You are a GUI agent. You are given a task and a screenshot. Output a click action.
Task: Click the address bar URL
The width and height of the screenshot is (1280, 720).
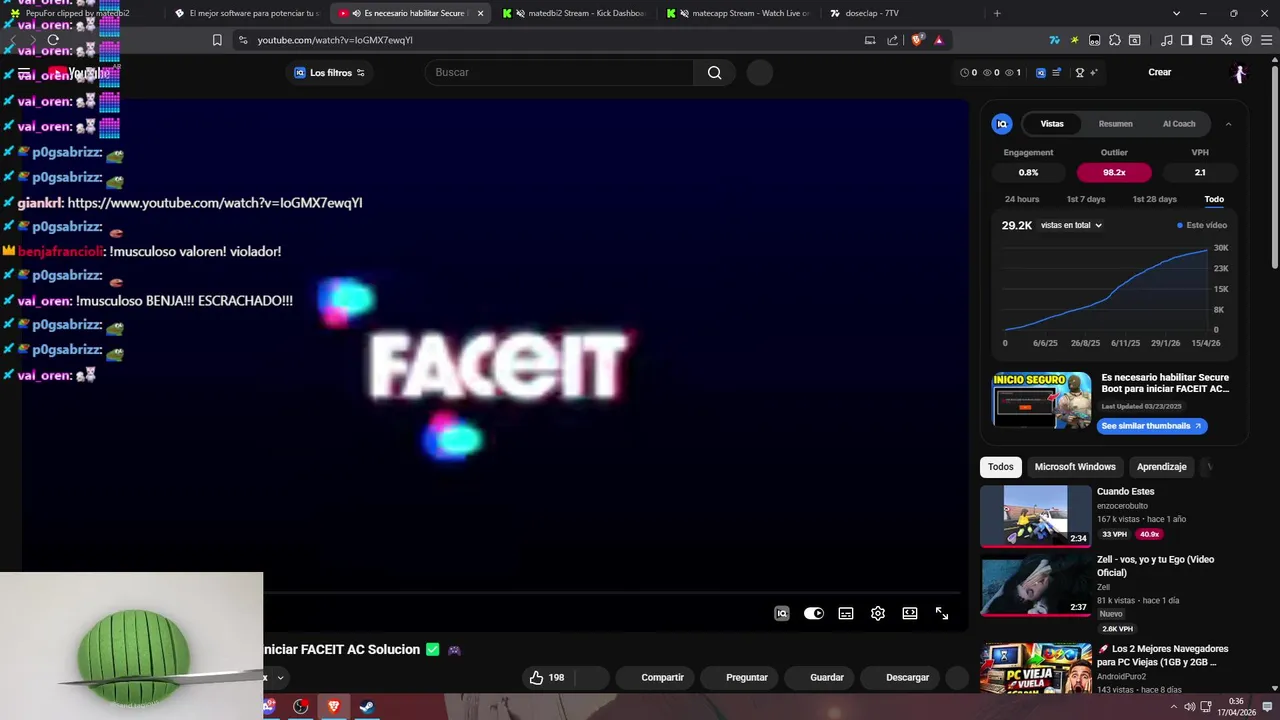[335, 40]
